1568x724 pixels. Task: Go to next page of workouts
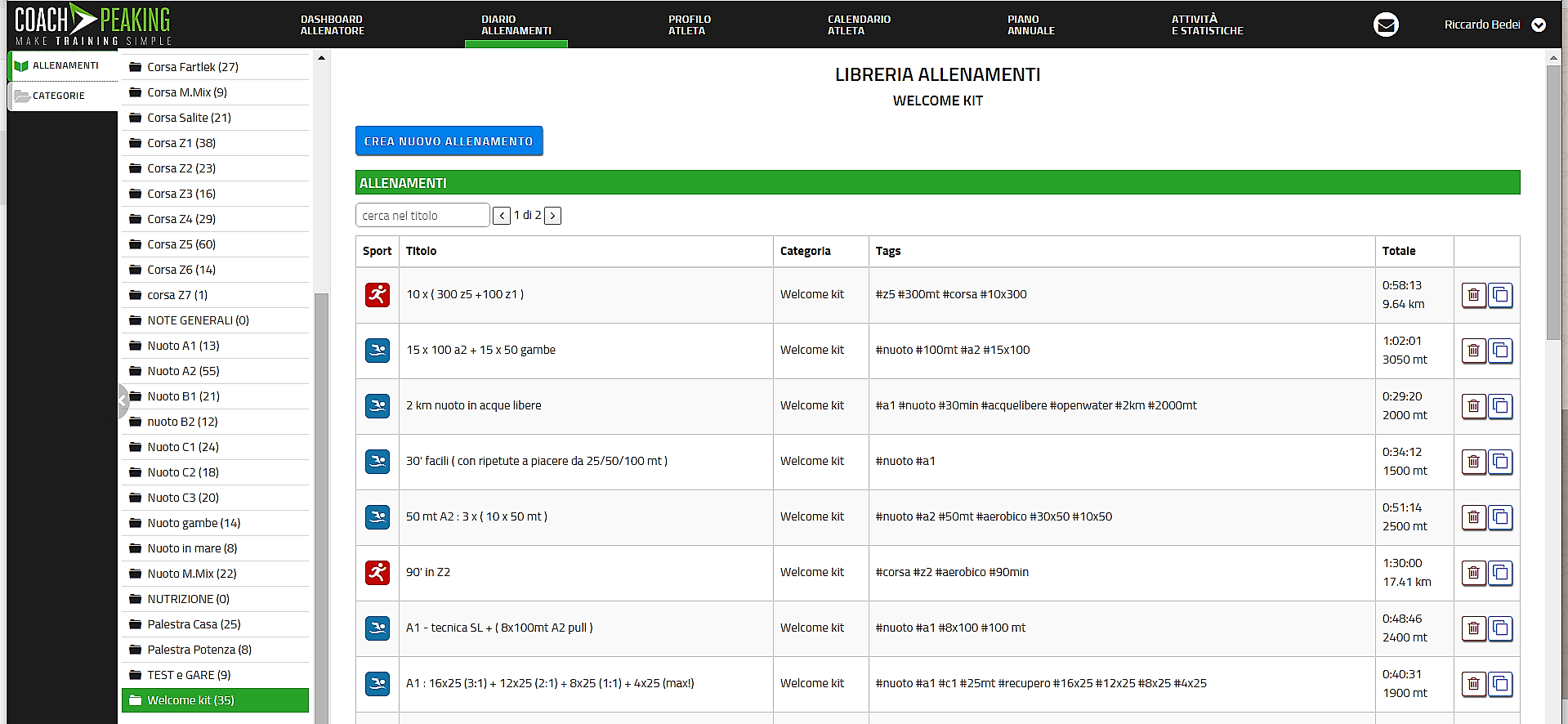[553, 216]
